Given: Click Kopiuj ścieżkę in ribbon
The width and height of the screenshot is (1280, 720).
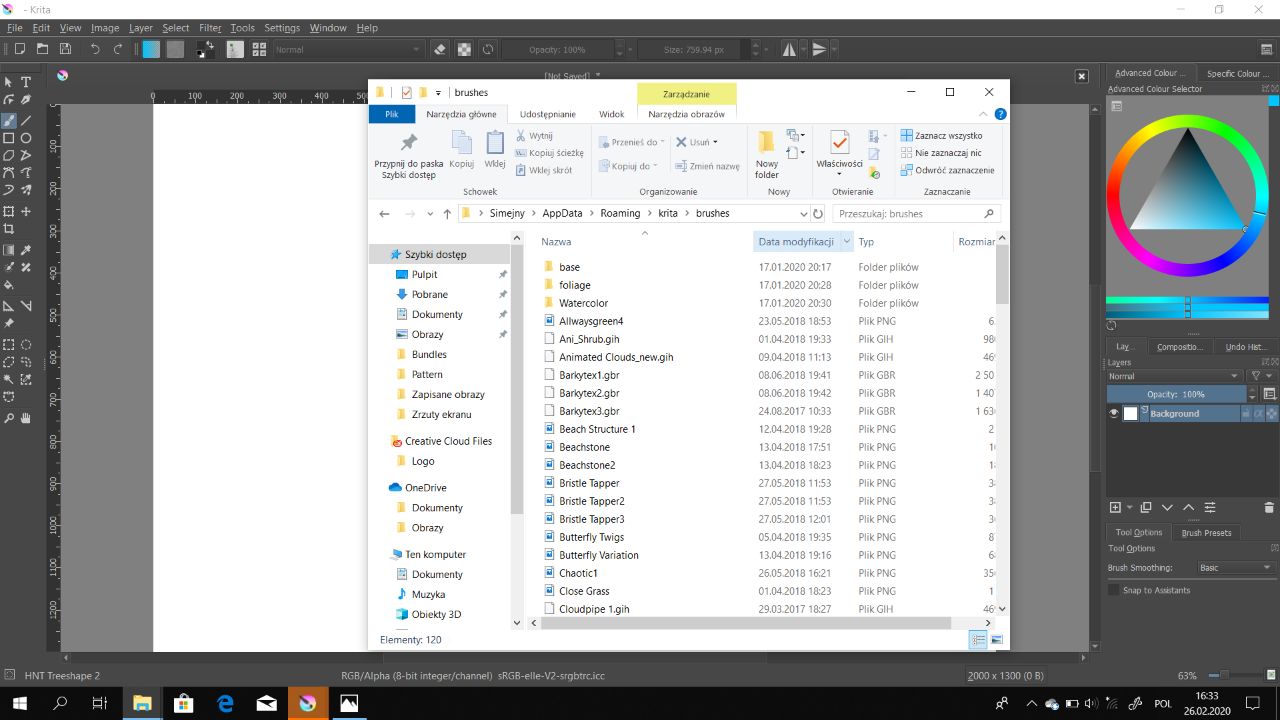Looking at the screenshot, I should pyautogui.click(x=549, y=153).
